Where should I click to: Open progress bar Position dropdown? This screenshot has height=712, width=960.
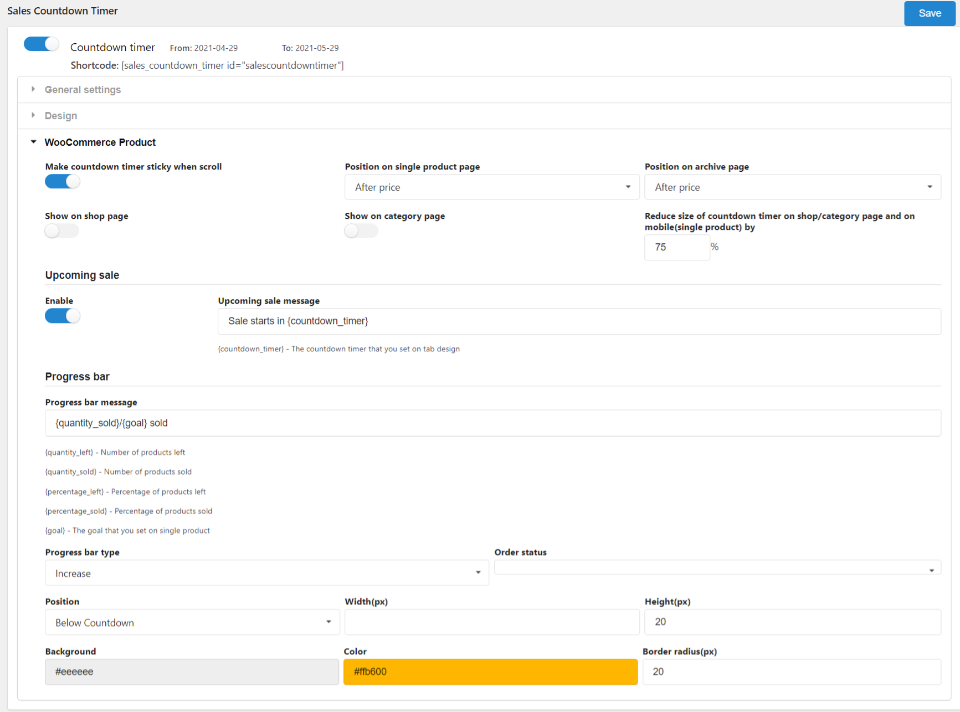pyautogui.click(x=192, y=622)
